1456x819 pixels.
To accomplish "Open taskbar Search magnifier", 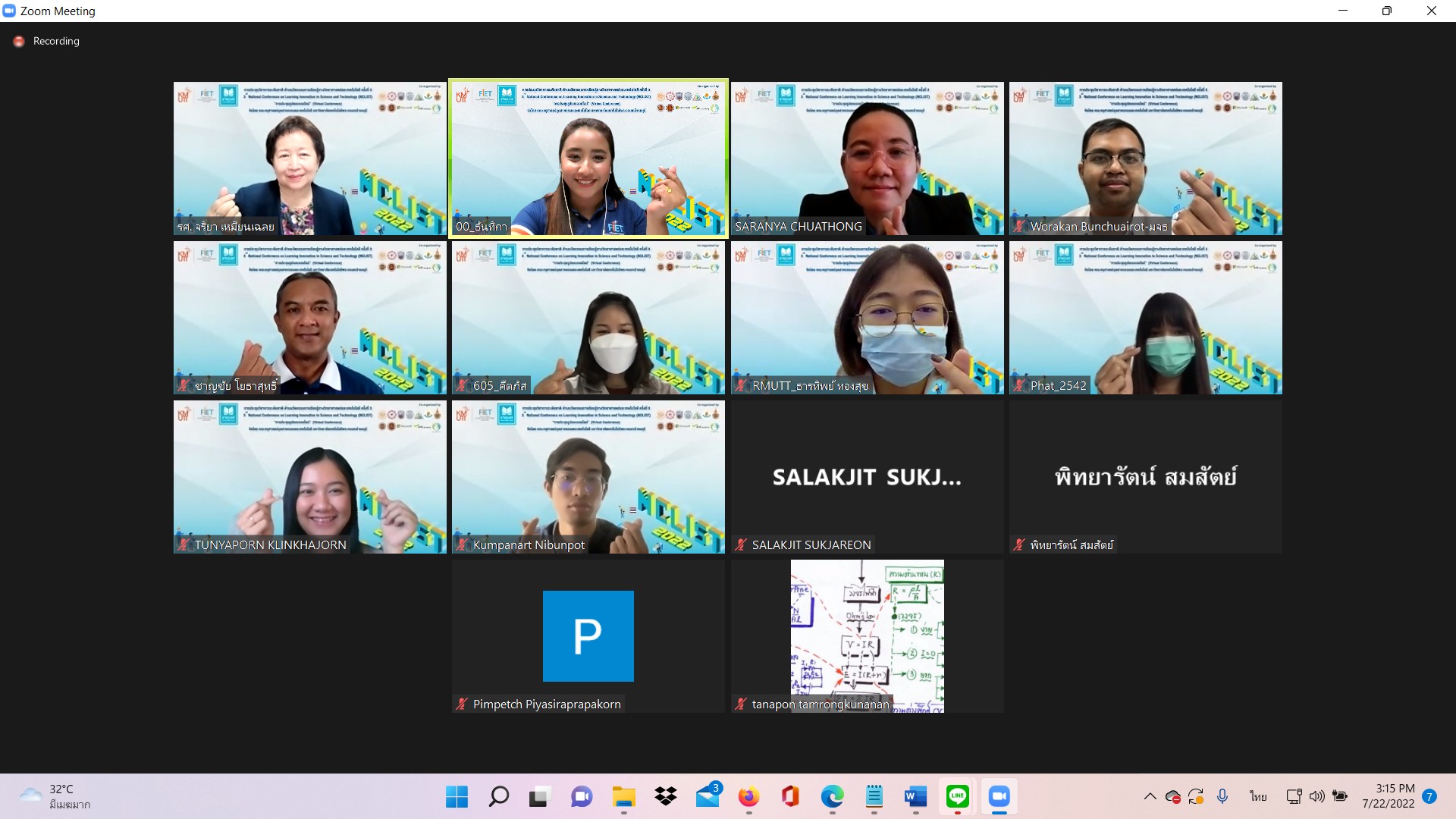I will (x=498, y=796).
